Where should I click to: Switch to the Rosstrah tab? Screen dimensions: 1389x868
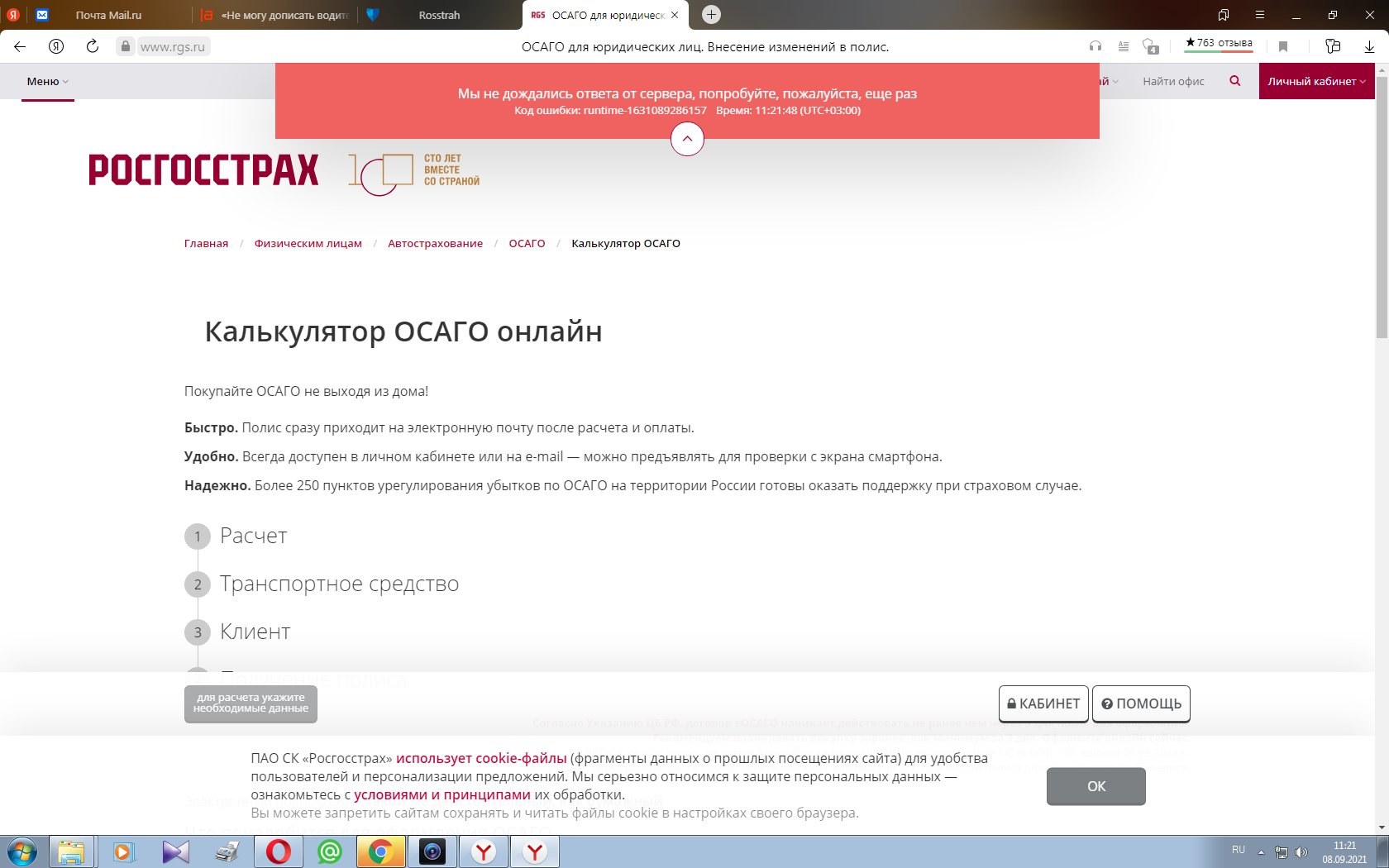439,15
